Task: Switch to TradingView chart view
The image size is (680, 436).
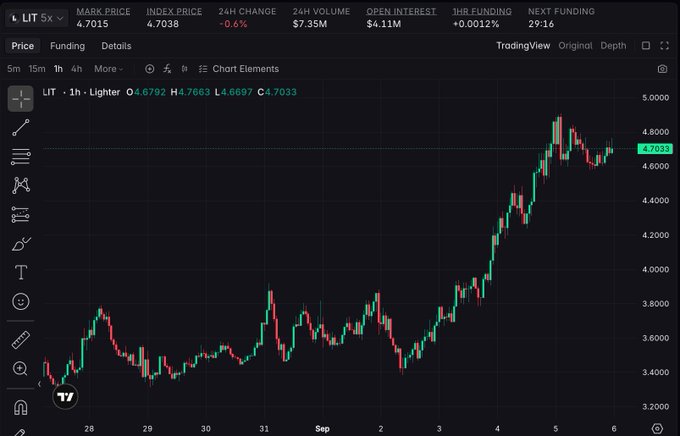Action: [x=523, y=46]
